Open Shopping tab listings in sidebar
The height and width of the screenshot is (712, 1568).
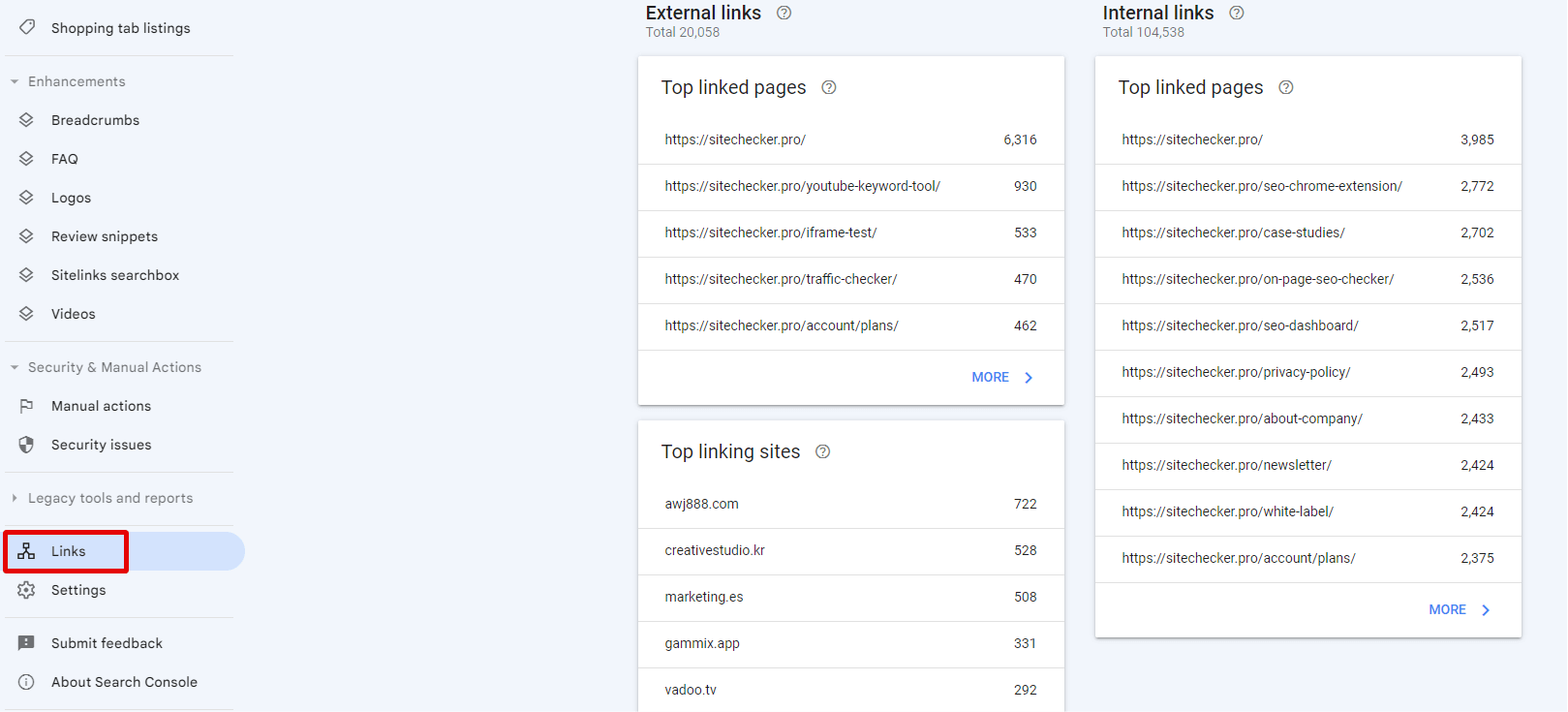[x=121, y=28]
